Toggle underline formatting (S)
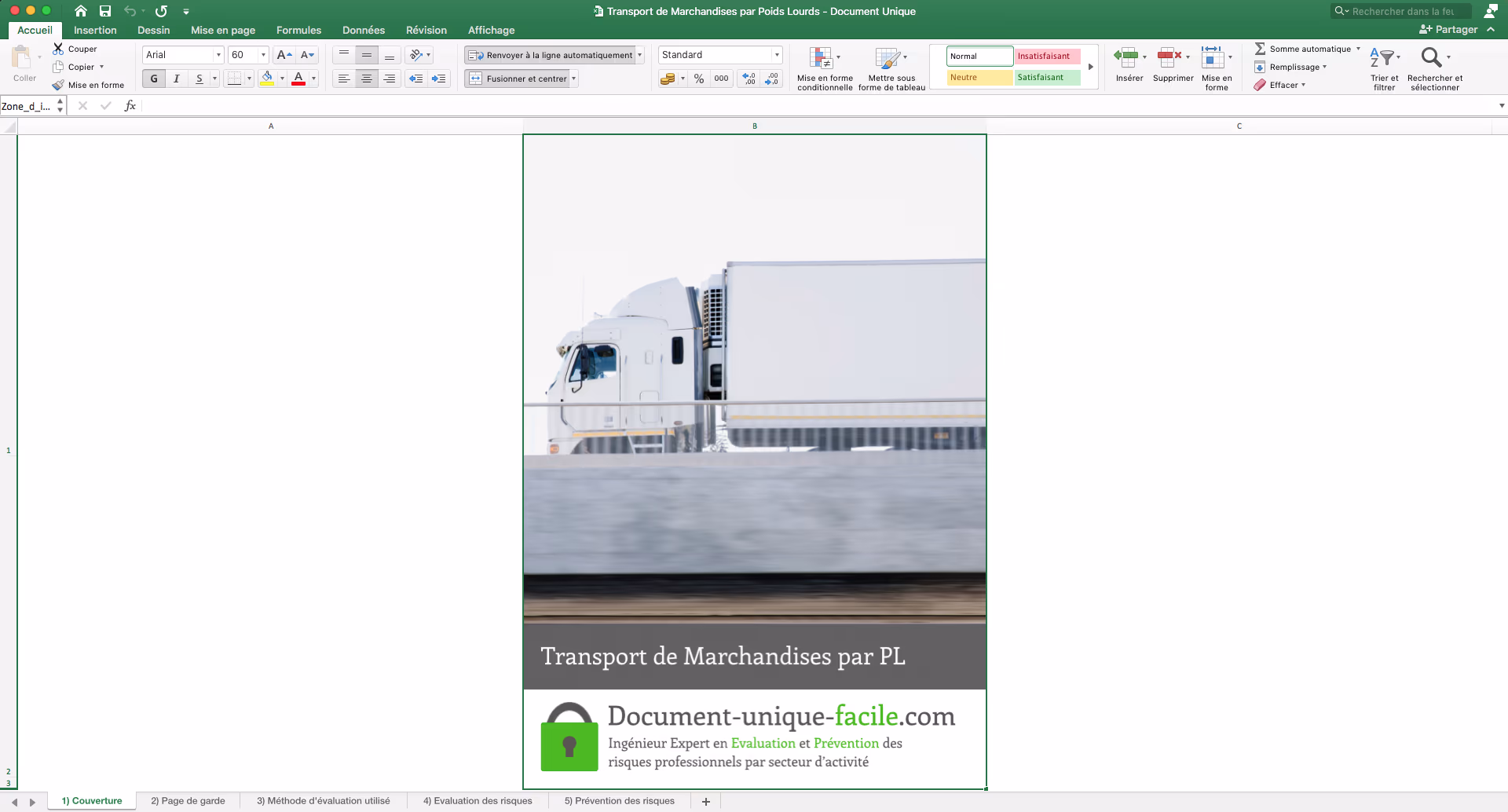 point(199,79)
